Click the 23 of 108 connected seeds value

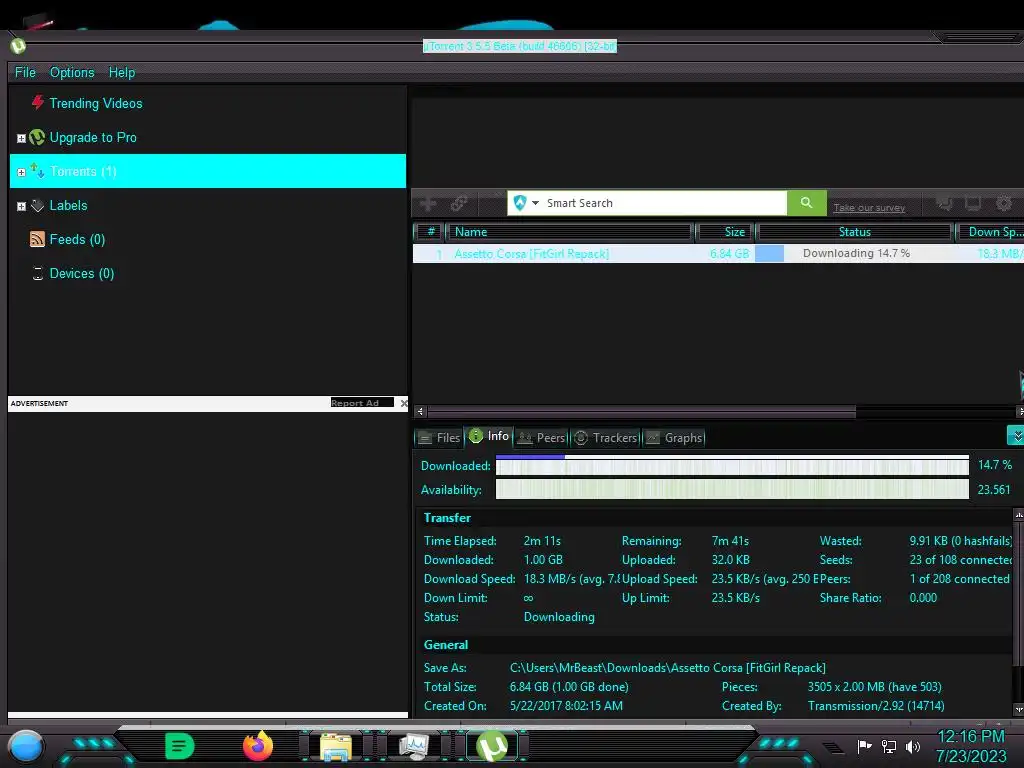tap(960, 560)
